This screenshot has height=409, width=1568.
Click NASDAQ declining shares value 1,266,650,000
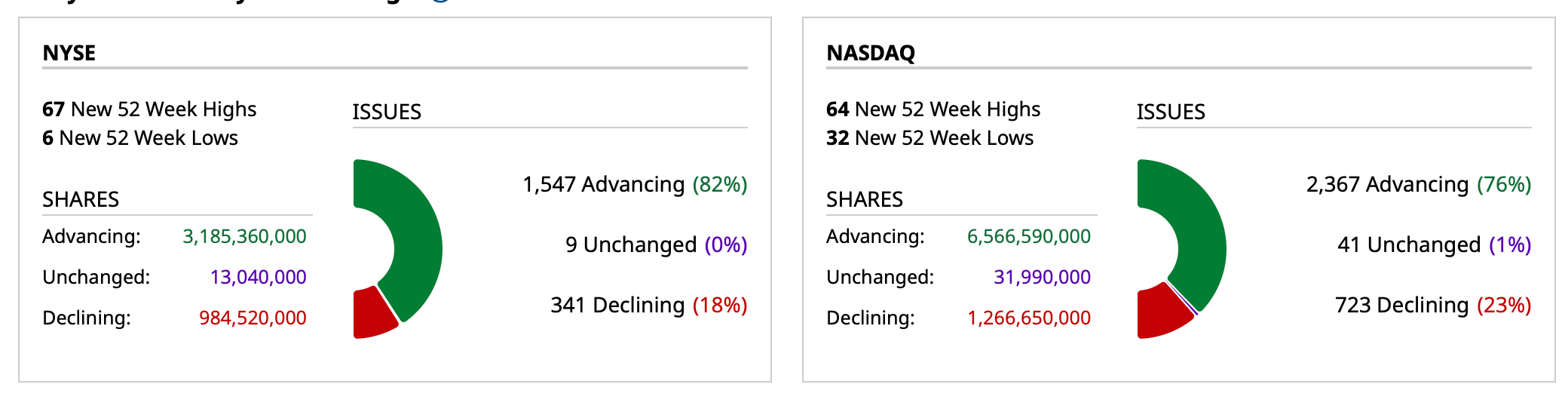coord(1028,318)
